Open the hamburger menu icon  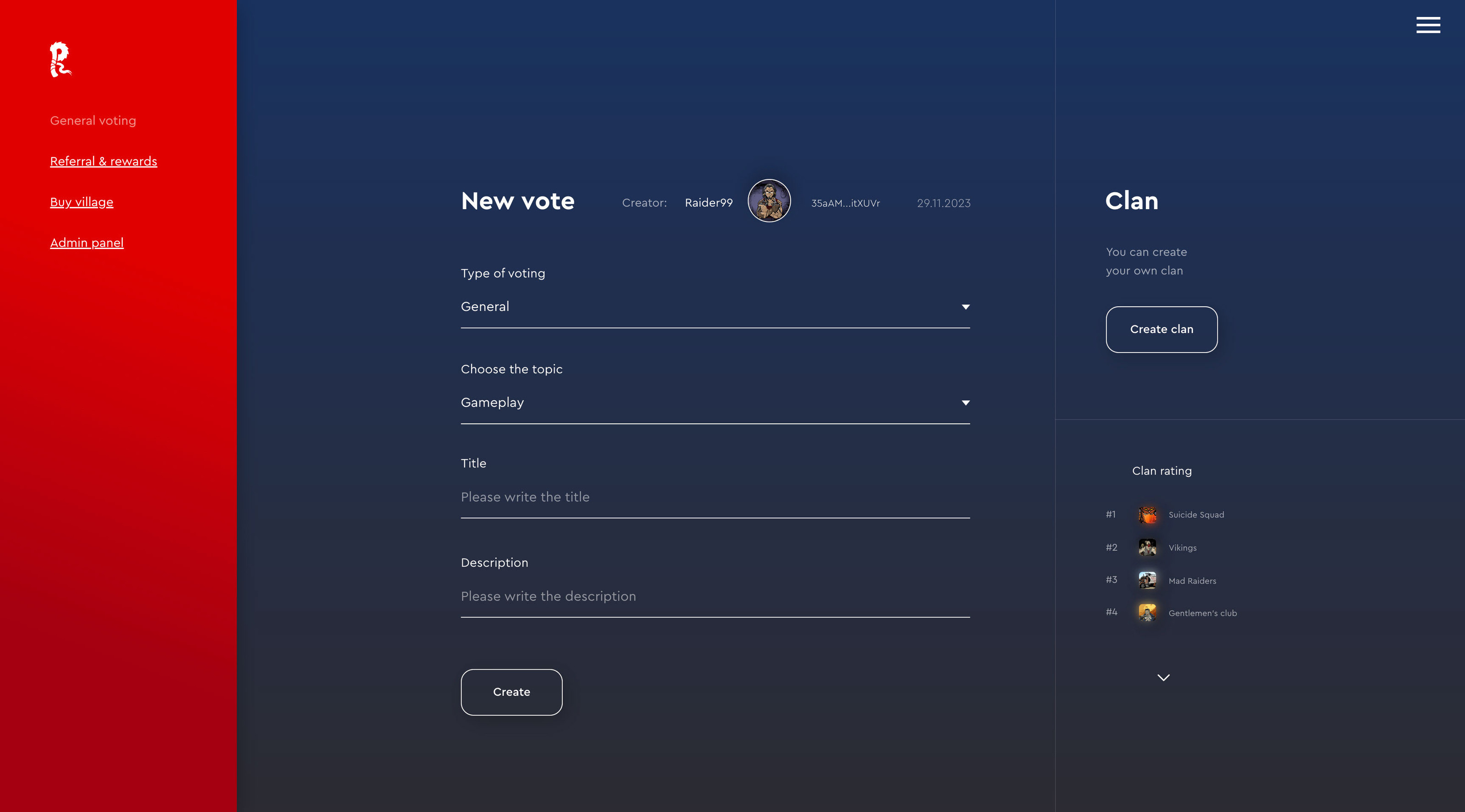pyautogui.click(x=1427, y=25)
